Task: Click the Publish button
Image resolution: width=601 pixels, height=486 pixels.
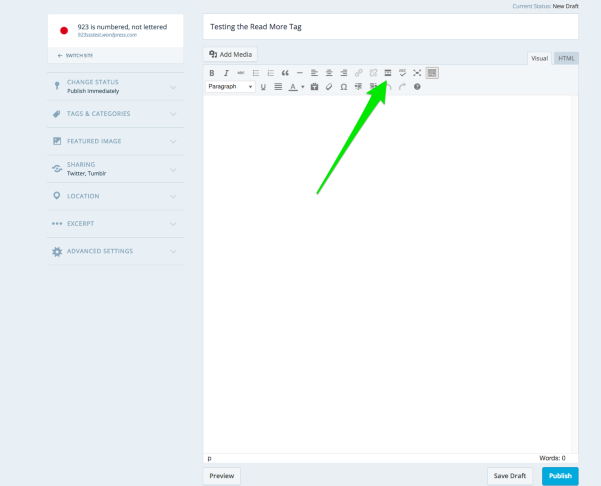Action: pos(560,476)
